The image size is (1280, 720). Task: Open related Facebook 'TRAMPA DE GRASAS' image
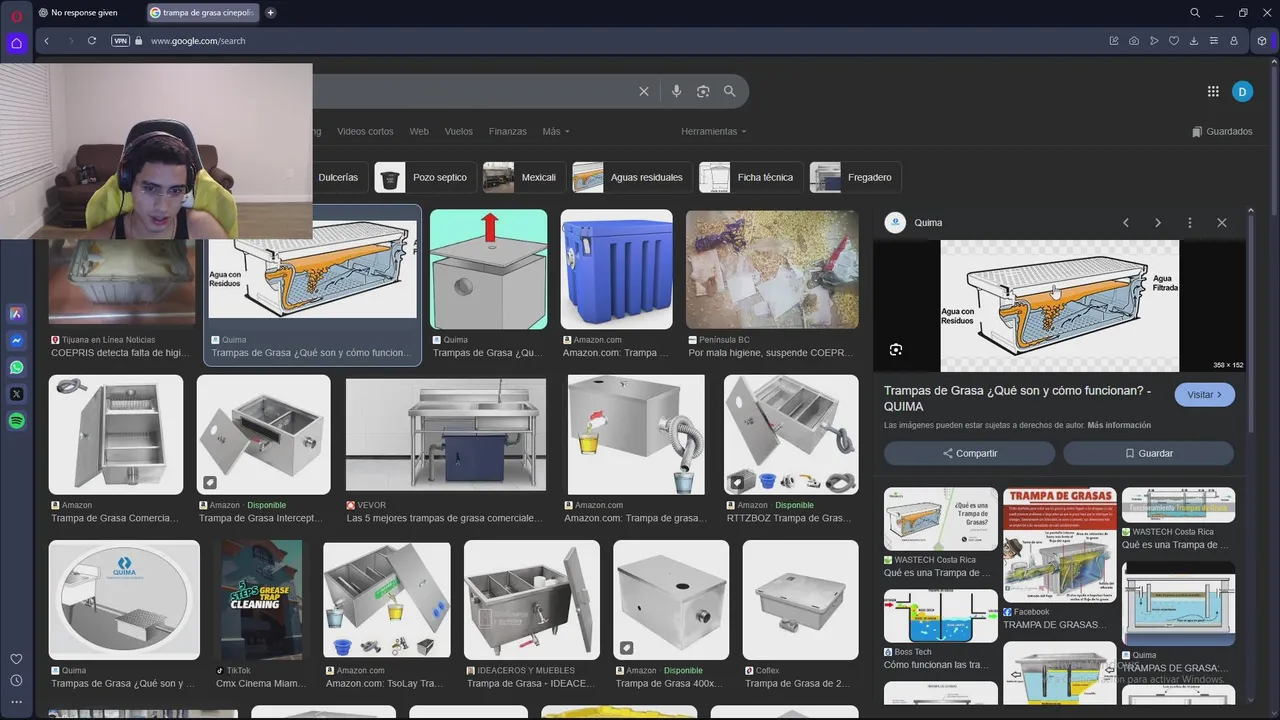1059,545
